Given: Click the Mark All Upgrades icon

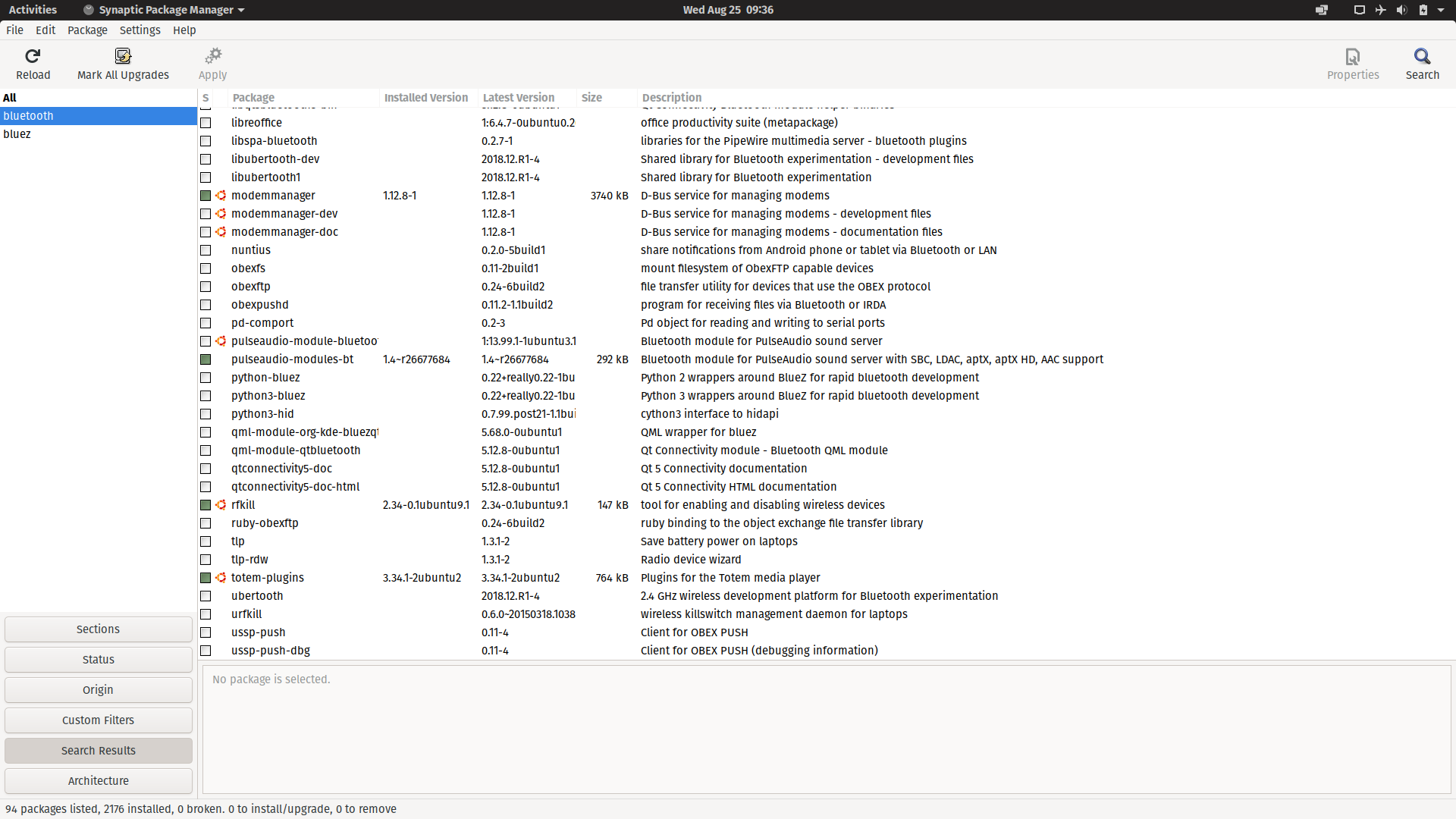Looking at the screenshot, I should [x=123, y=56].
